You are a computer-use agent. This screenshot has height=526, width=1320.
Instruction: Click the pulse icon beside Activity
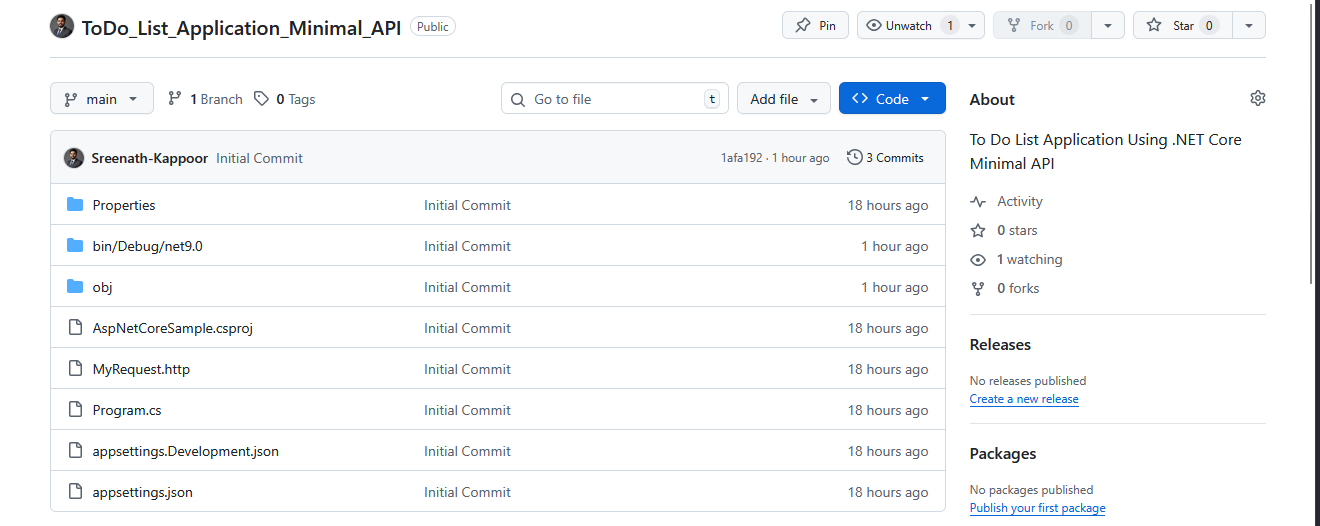978,202
